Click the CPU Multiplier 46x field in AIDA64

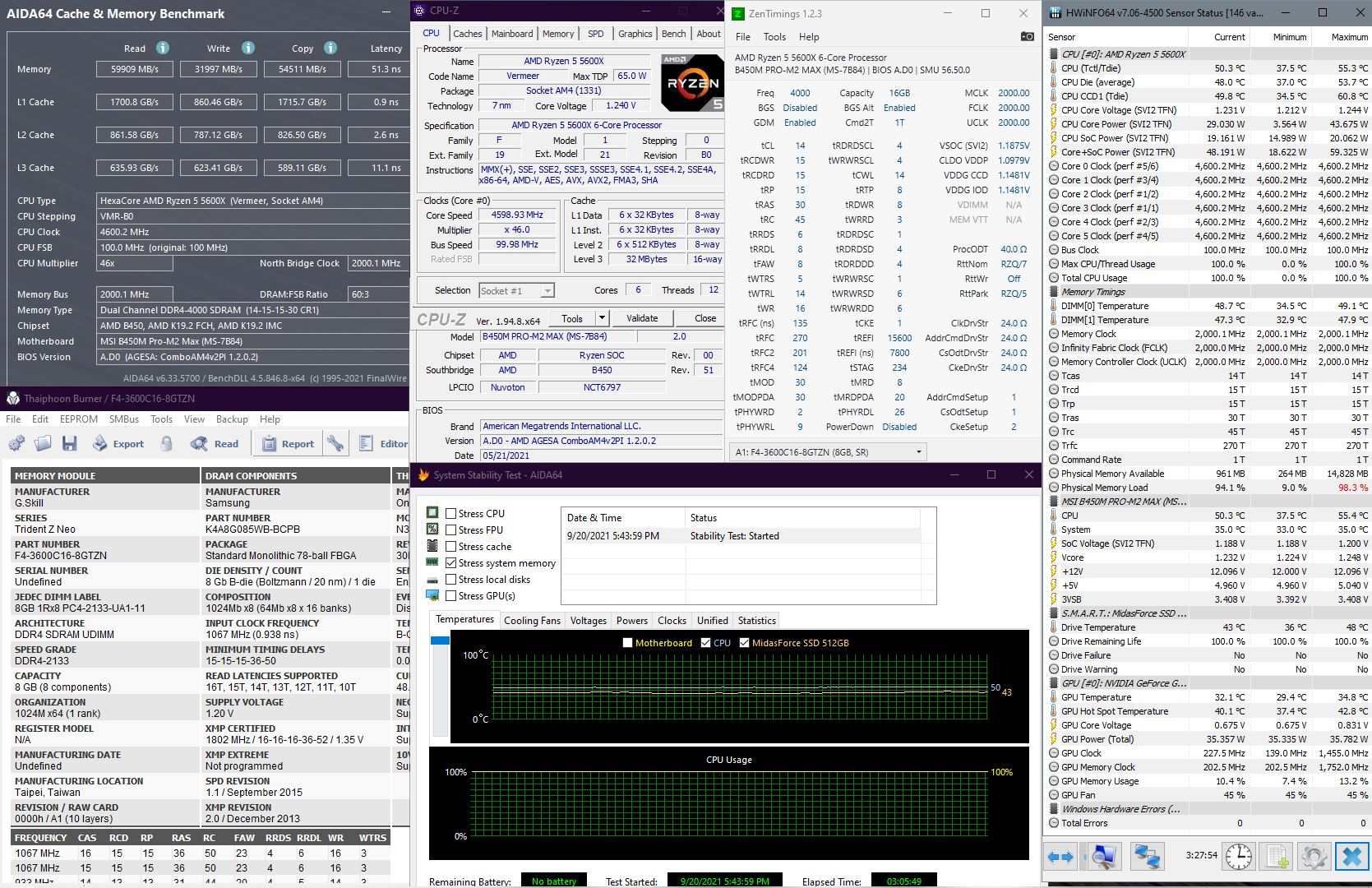[135, 263]
